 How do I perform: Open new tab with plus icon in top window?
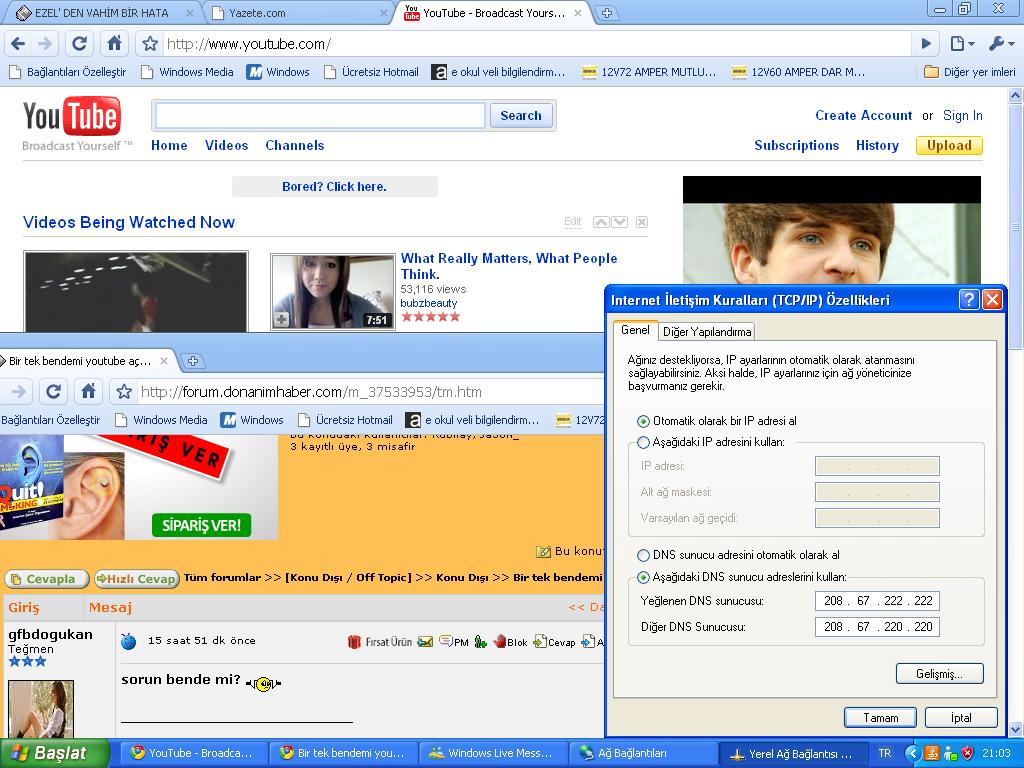click(607, 13)
